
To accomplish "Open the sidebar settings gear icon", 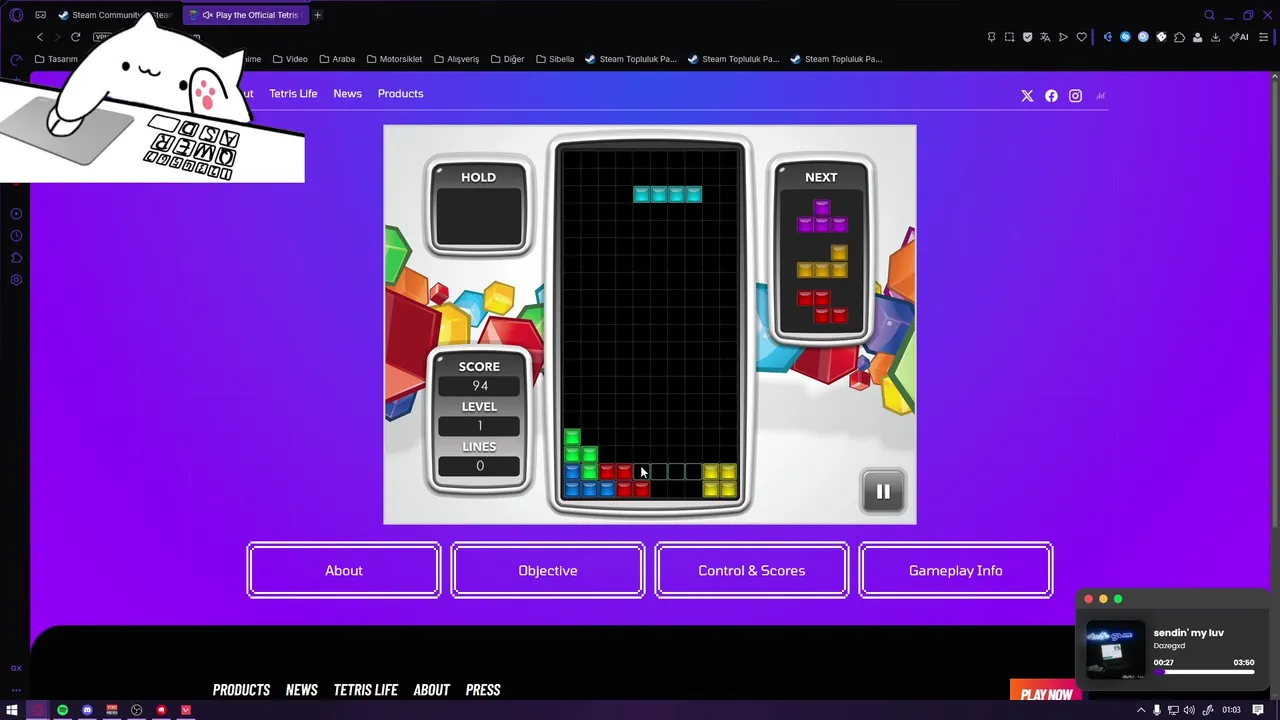I will [16, 280].
